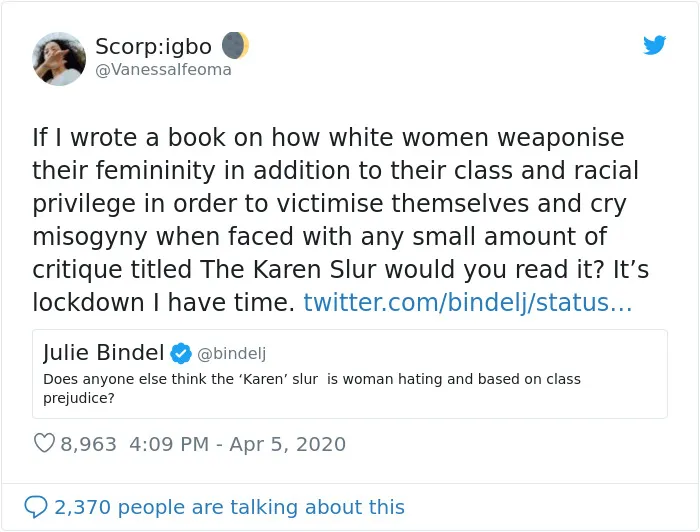Open the twitter.com/bindelj/status link
This screenshot has width=700, height=532.
click(467, 303)
